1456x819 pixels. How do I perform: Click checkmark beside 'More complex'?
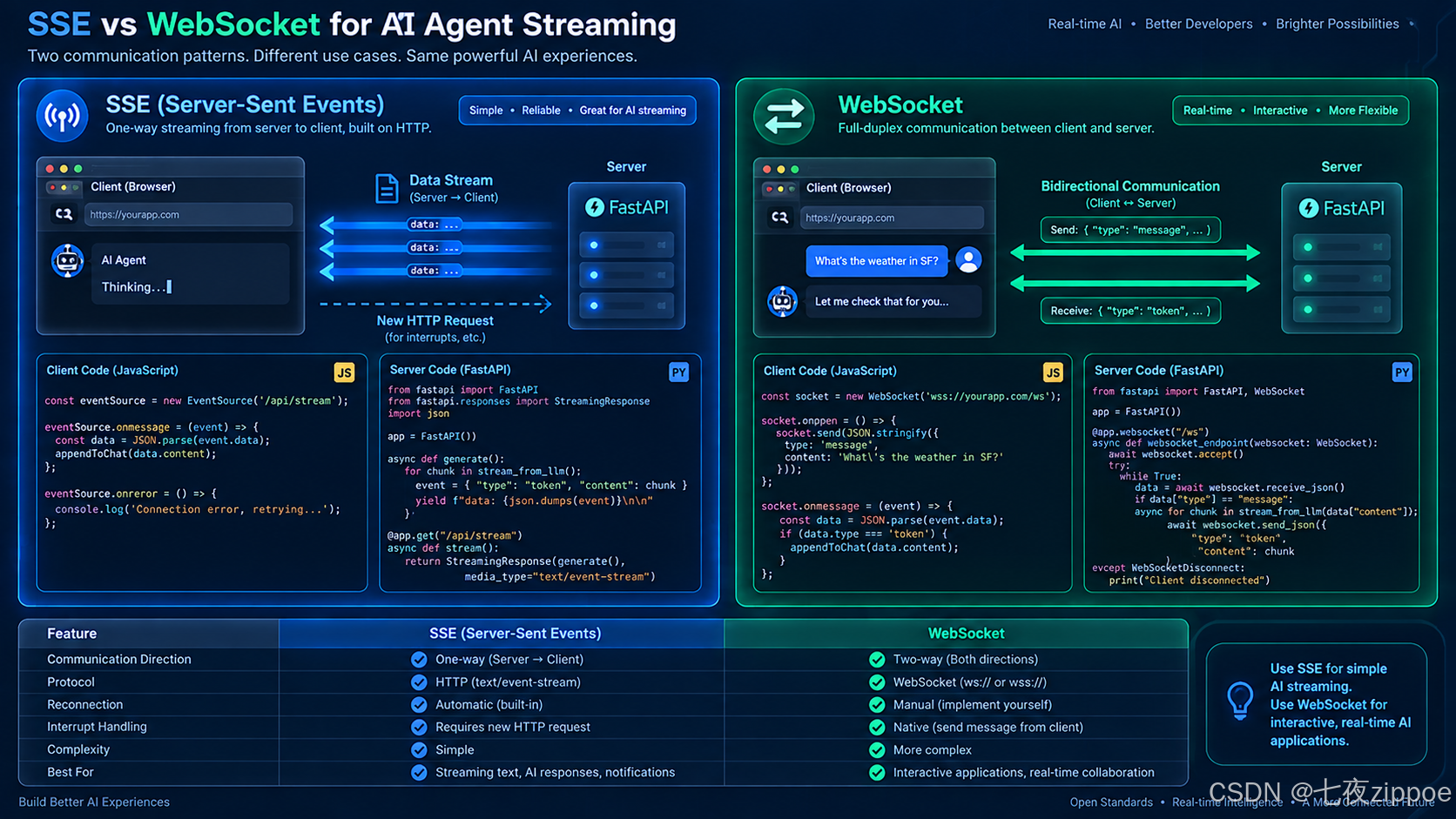click(x=877, y=749)
